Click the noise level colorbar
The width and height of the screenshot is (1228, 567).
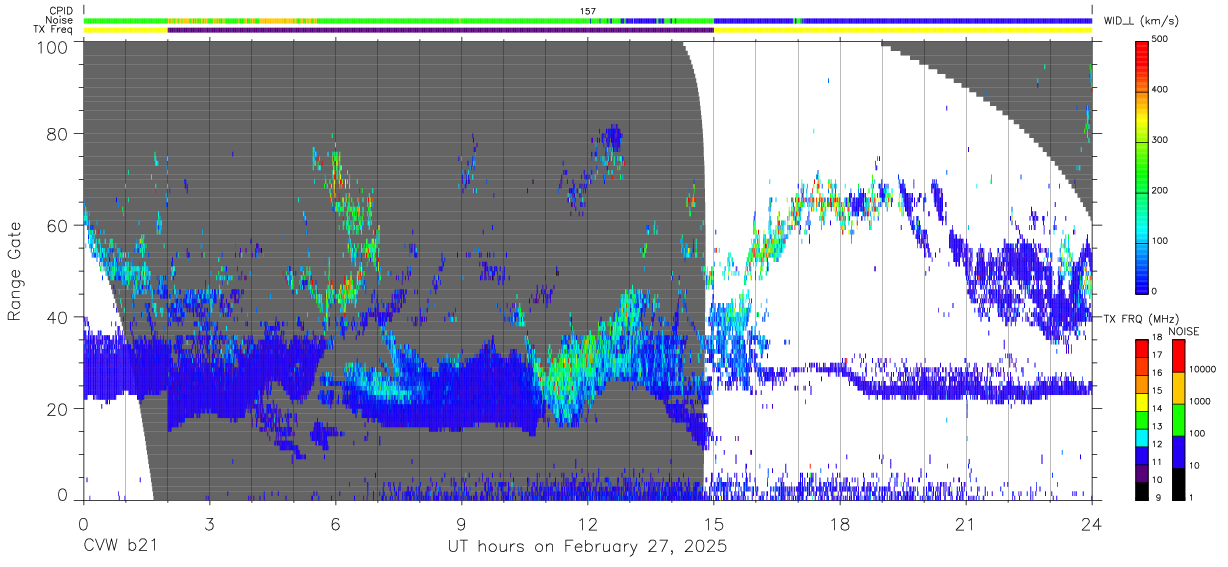(1177, 420)
